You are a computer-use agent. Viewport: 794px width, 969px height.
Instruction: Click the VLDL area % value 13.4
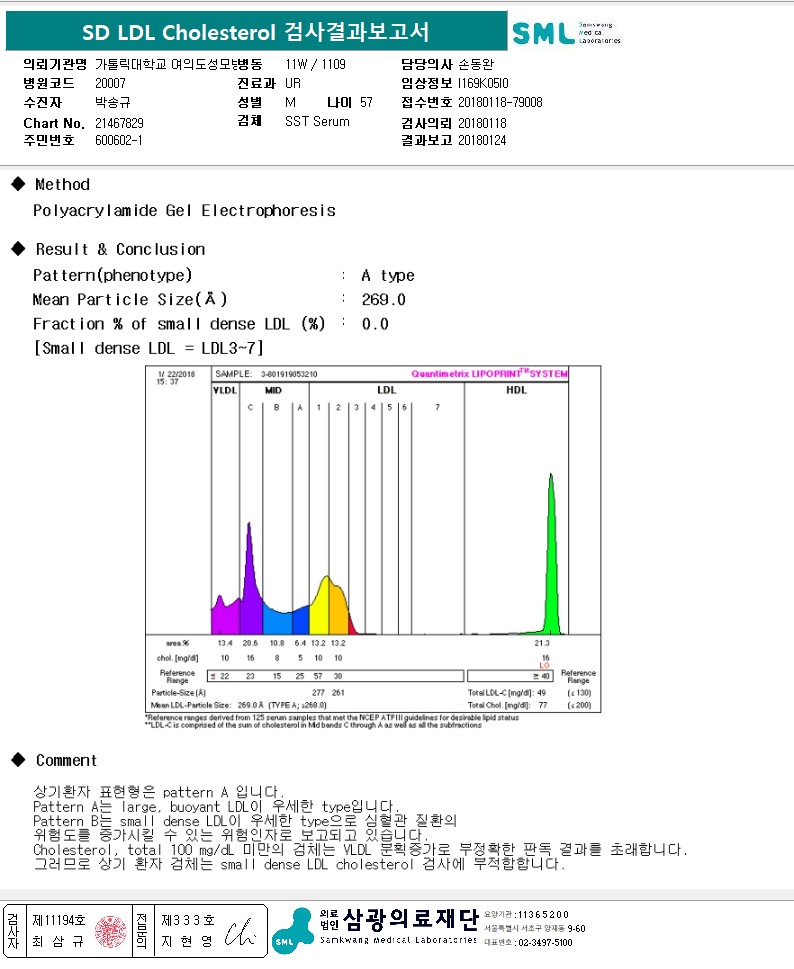[x=225, y=643]
